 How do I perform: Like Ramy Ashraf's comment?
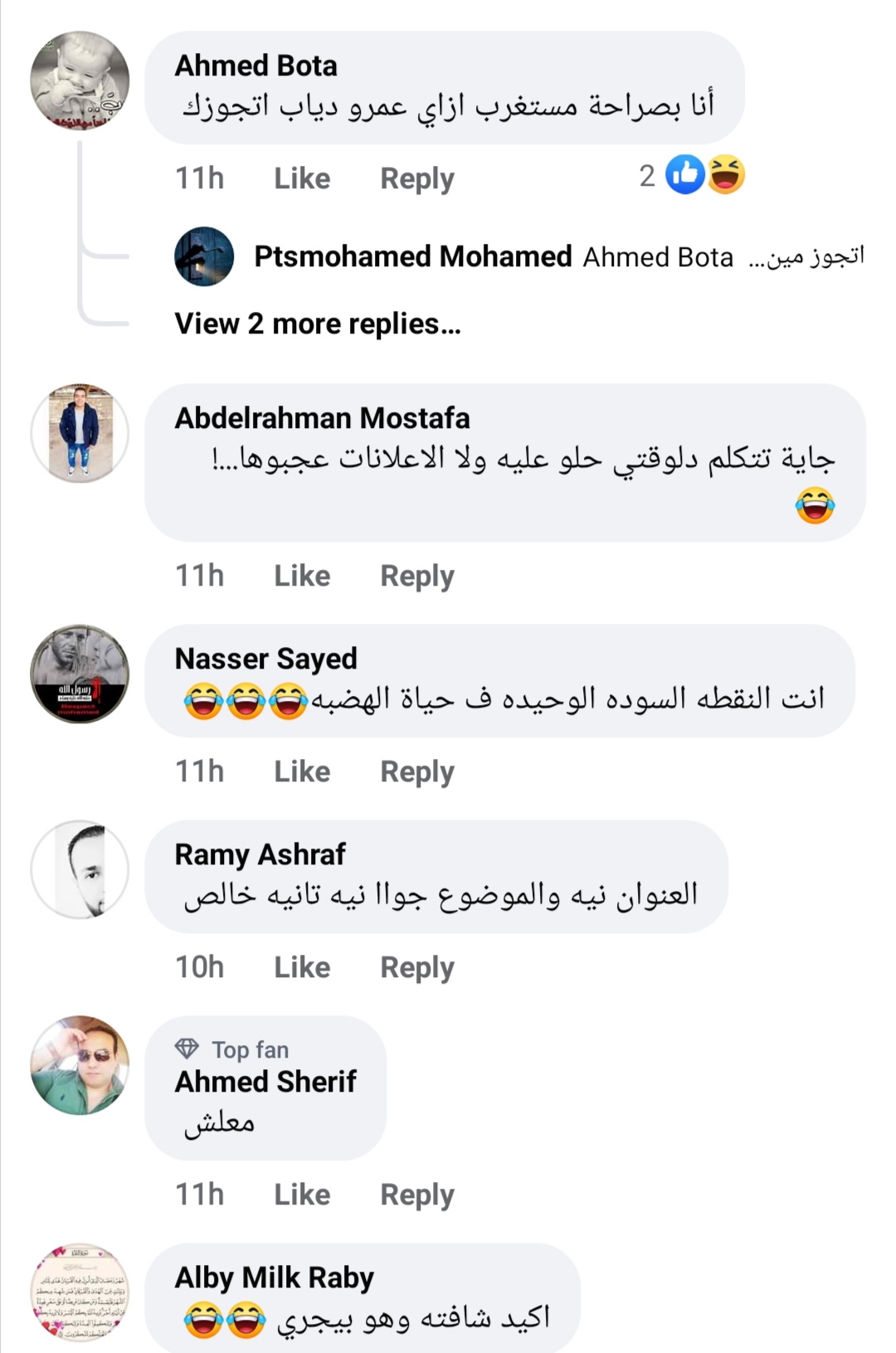tap(302, 967)
